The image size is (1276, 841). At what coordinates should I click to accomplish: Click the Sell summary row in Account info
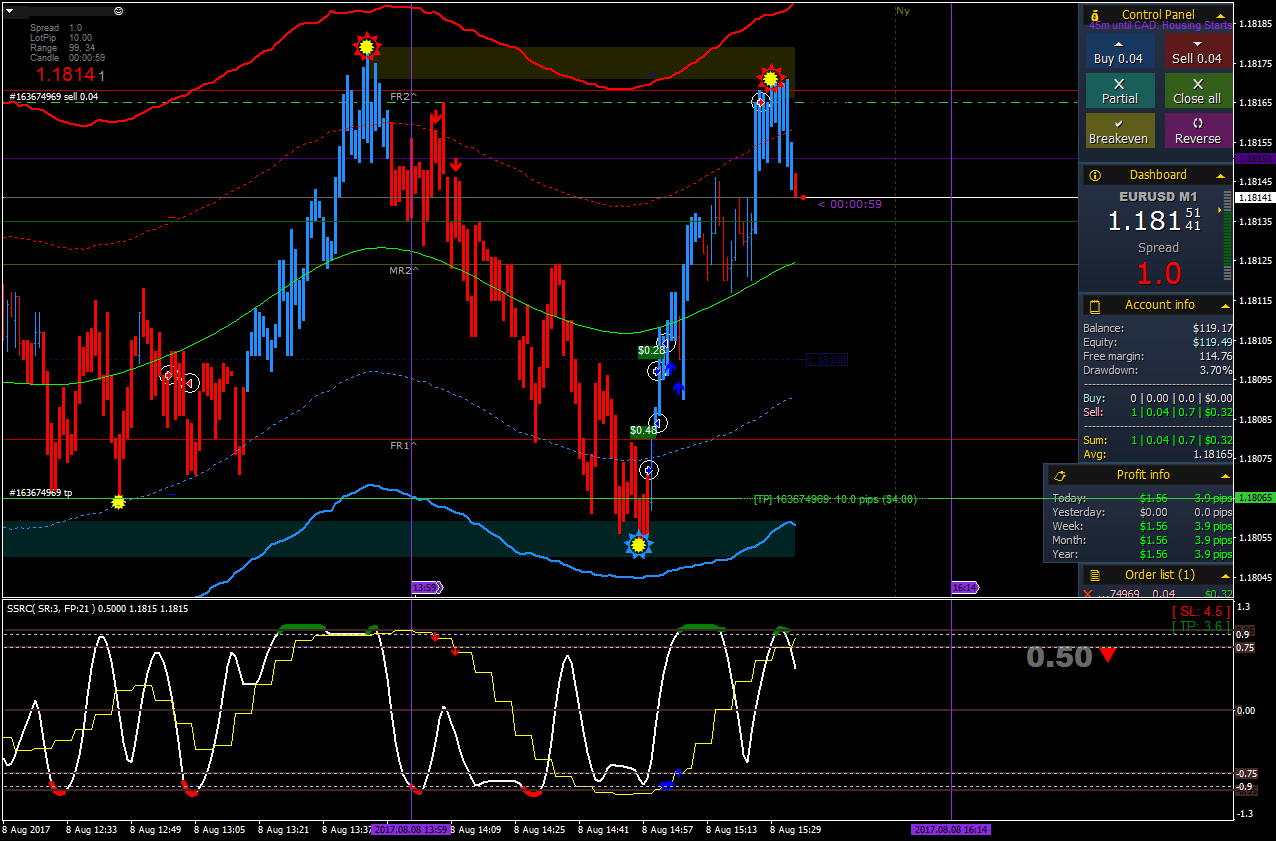coord(1158,412)
